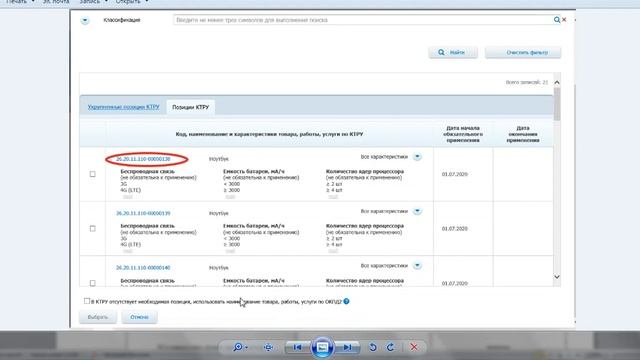
Task: Click date 01.07.2020 in row 00000139
Action: coord(455,229)
